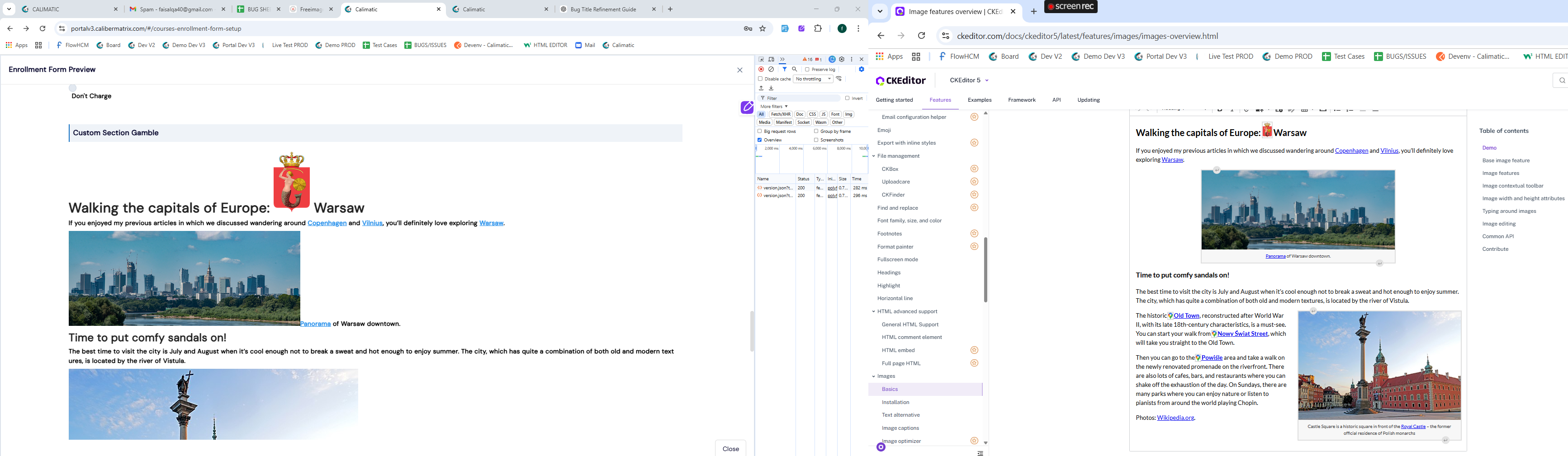
Task: Switch to the Bug Title Refinement Guide tab
Action: pyautogui.click(x=608, y=9)
